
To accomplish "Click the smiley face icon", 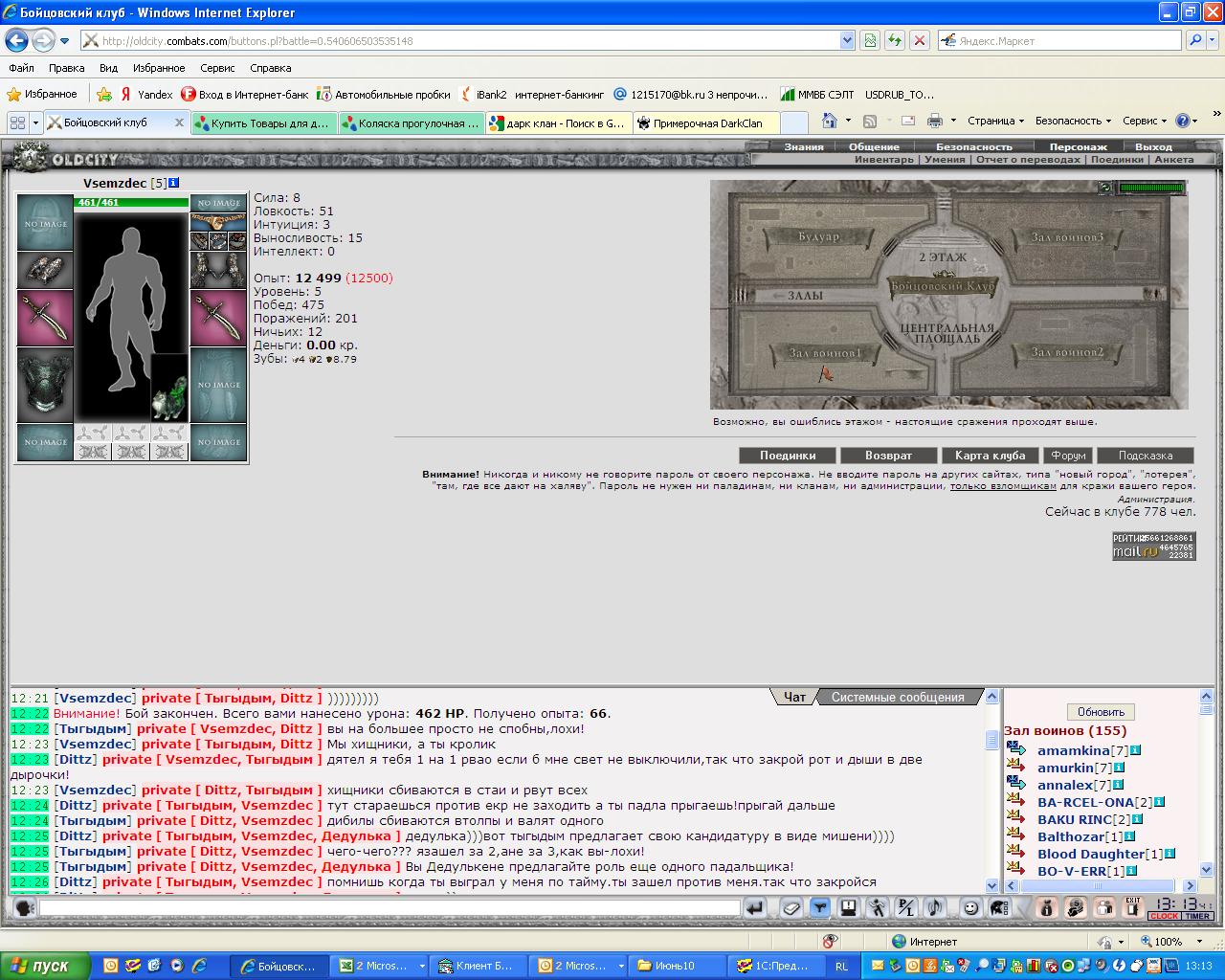I will tap(970, 907).
